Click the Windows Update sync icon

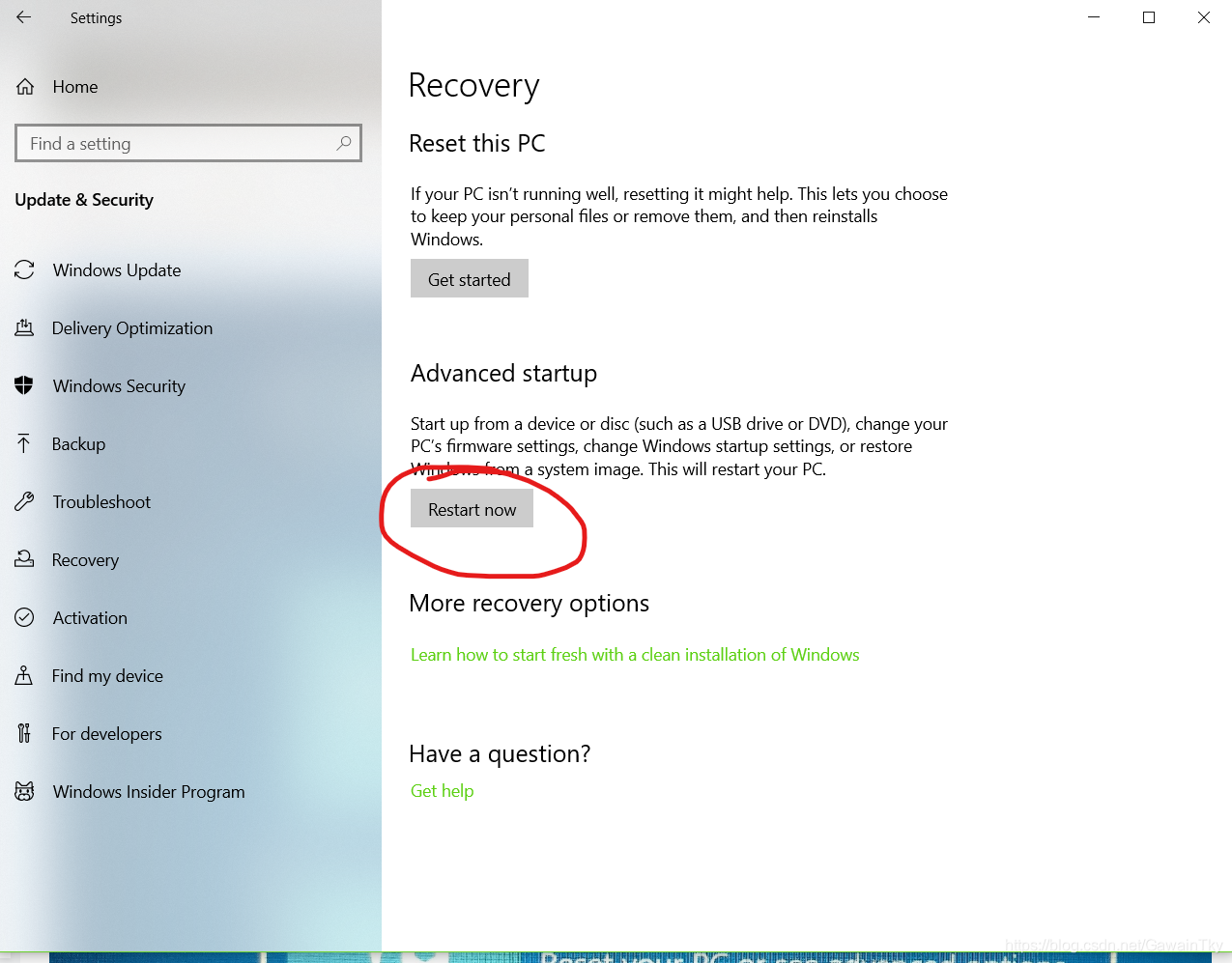[x=24, y=270]
